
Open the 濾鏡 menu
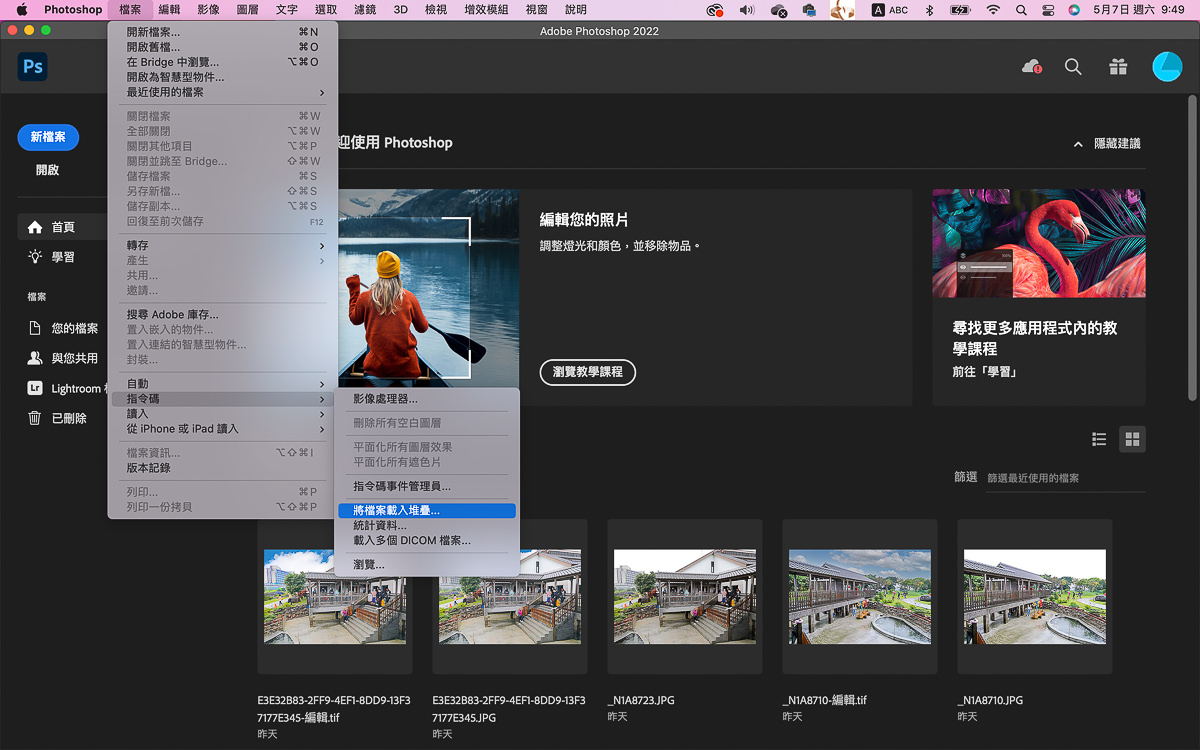coord(365,10)
